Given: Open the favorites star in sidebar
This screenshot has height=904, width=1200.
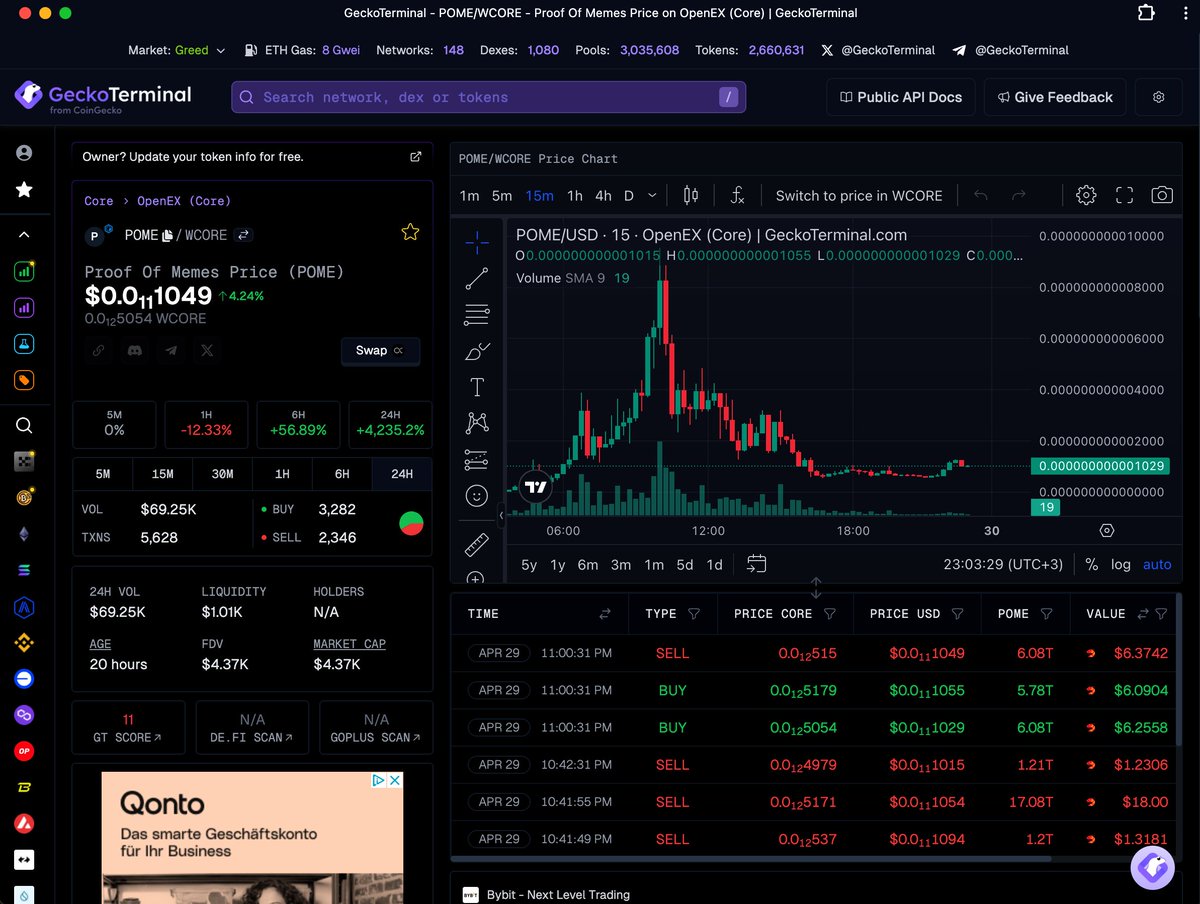Looking at the screenshot, I should pyautogui.click(x=24, y=189).
